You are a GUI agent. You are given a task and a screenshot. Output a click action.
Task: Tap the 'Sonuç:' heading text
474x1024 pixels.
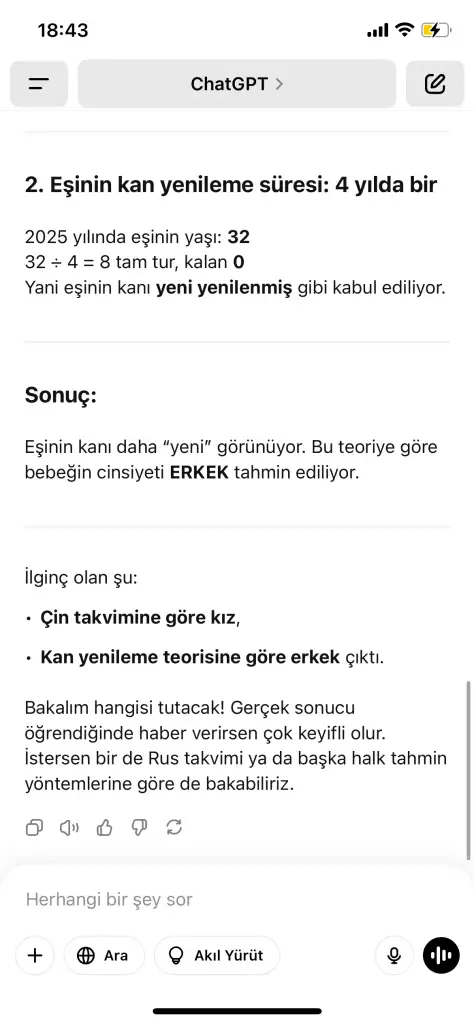click(x=60, y=395)
